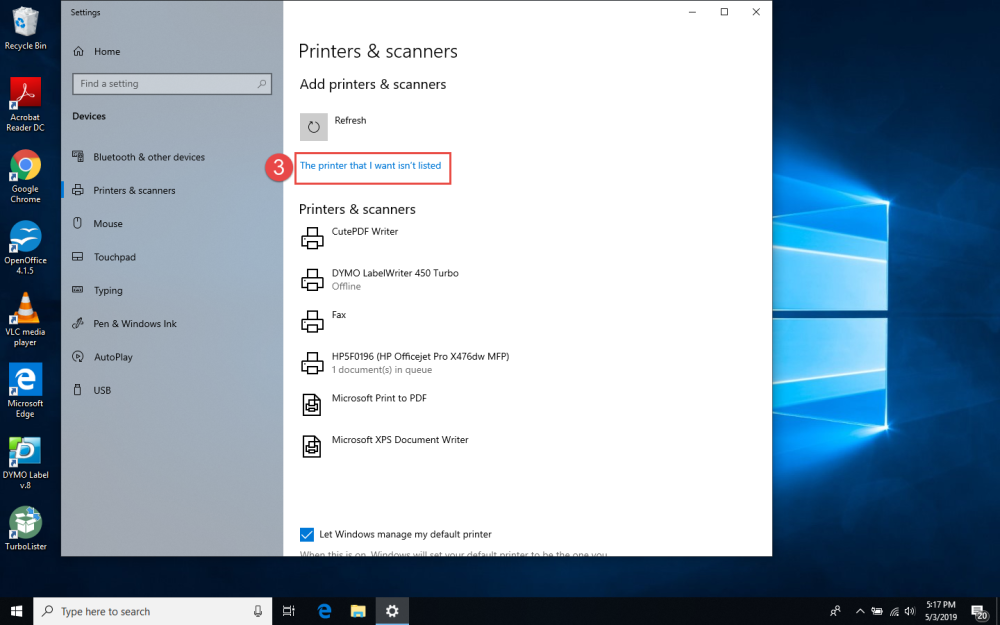Open Google Chrome desktop shortcut
This screenshot has width=1000, height=625.
pyautogui.click(x=26, y=176)
